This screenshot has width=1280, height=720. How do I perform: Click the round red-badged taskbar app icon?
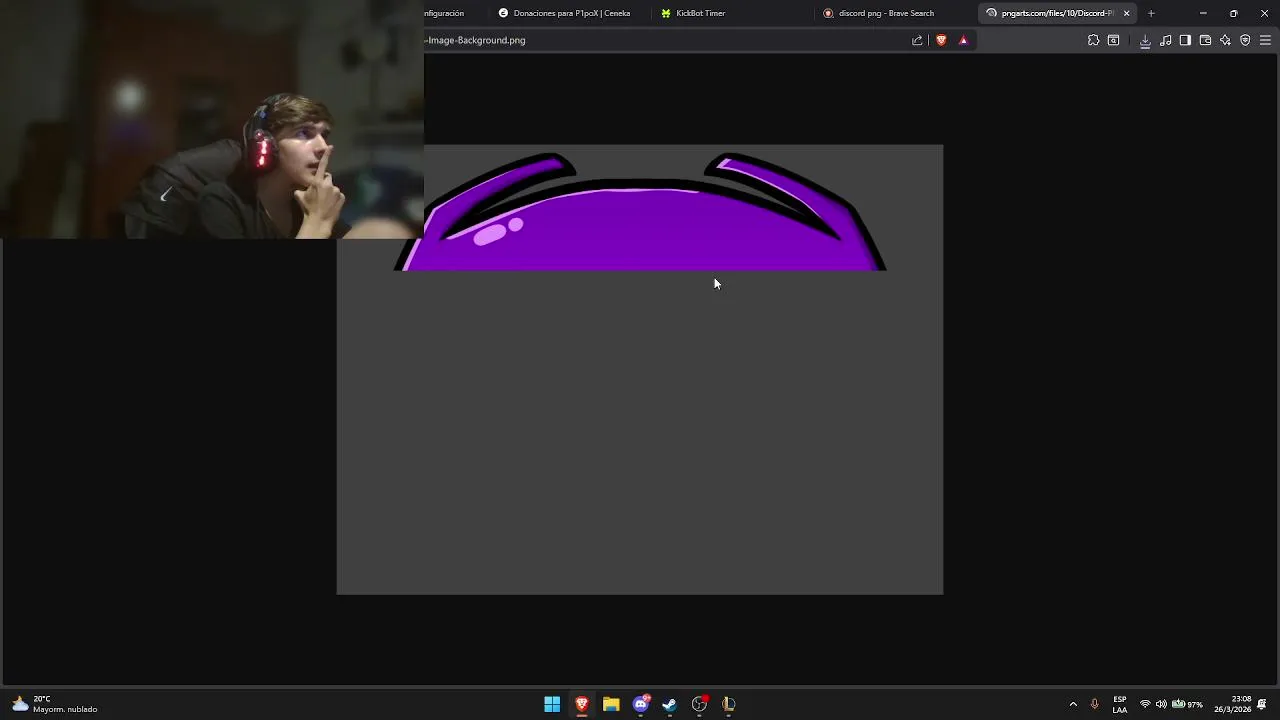coord(700,704)
